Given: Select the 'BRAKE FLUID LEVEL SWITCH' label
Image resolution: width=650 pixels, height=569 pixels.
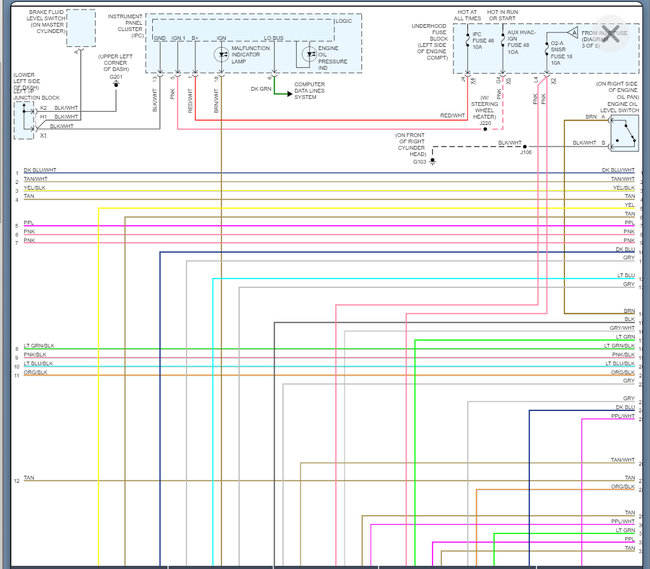Looking at the screenshot, I should click(x=46, y=22).
